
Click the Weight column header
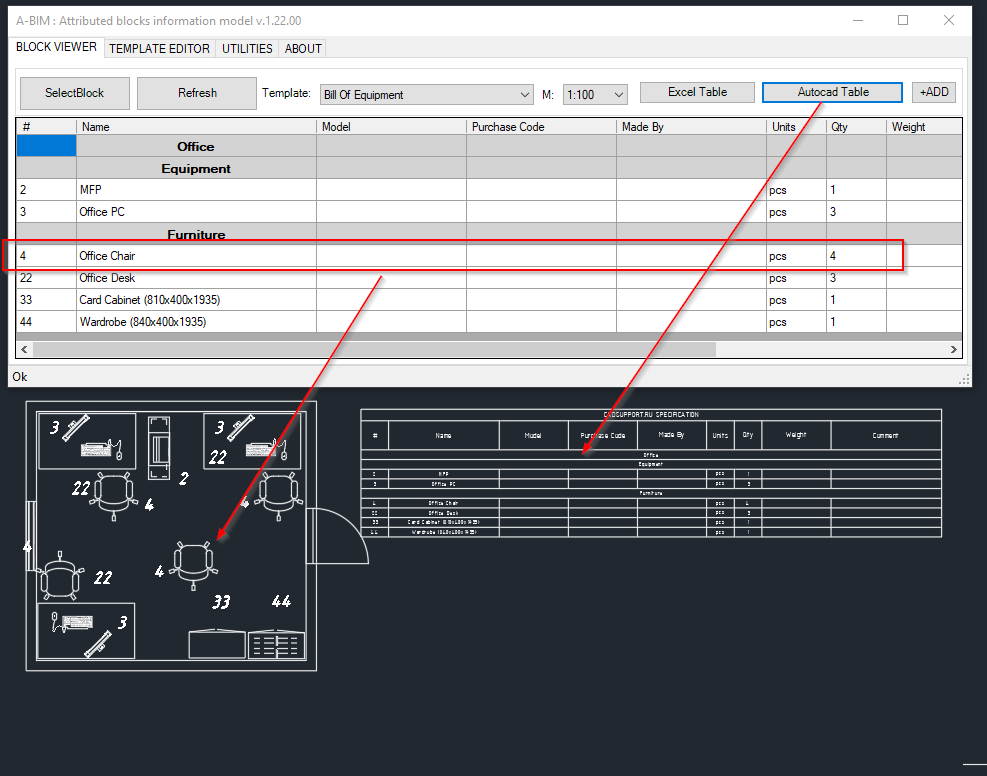[x=924, y=127]
